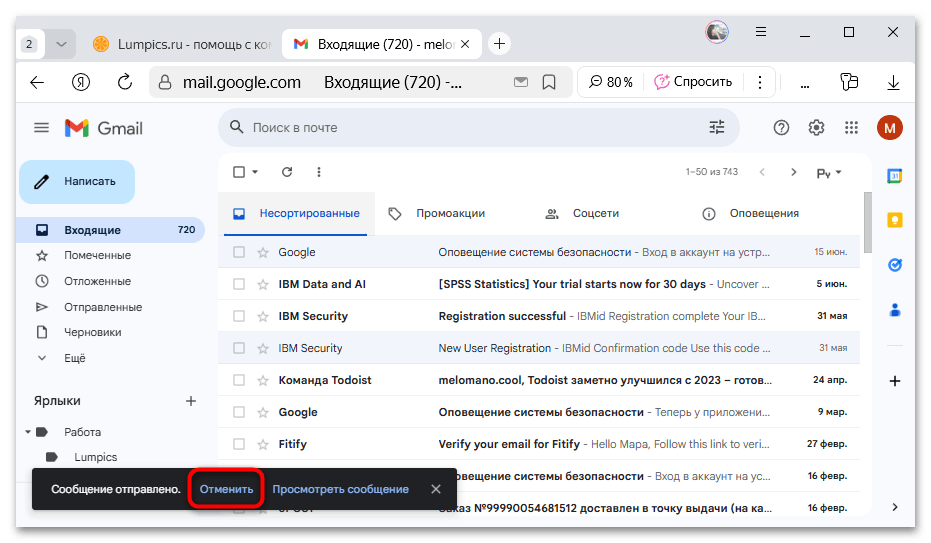
Task: Open the Lumpics label in sidebar
Action: 95,457
